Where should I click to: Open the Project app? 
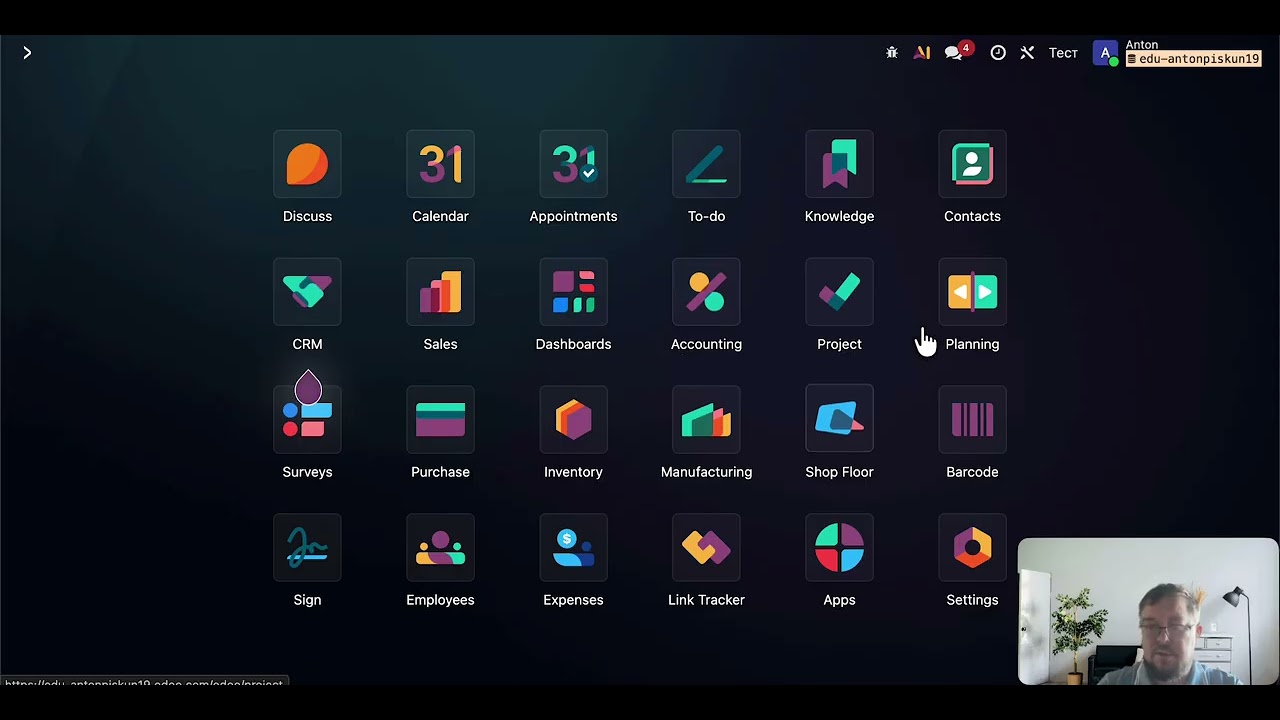coord(839,292)
